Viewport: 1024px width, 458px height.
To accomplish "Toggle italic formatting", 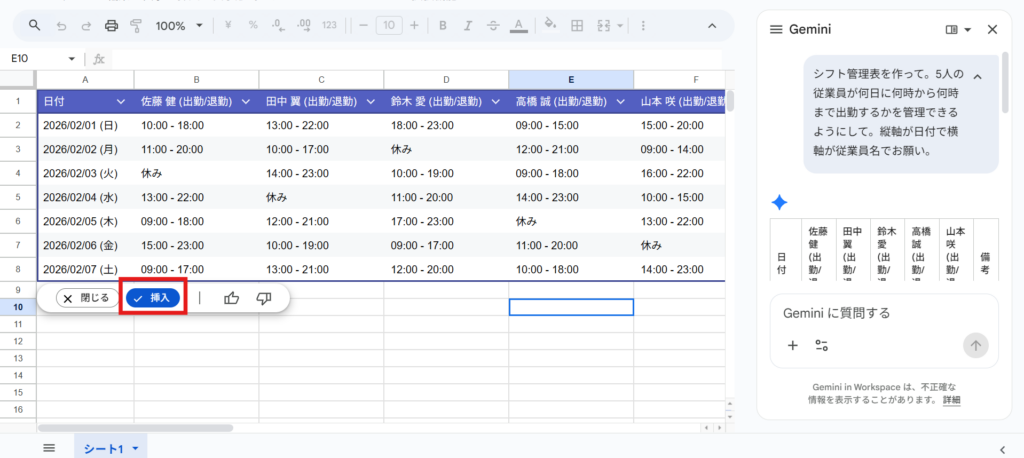I will point(467,25).
